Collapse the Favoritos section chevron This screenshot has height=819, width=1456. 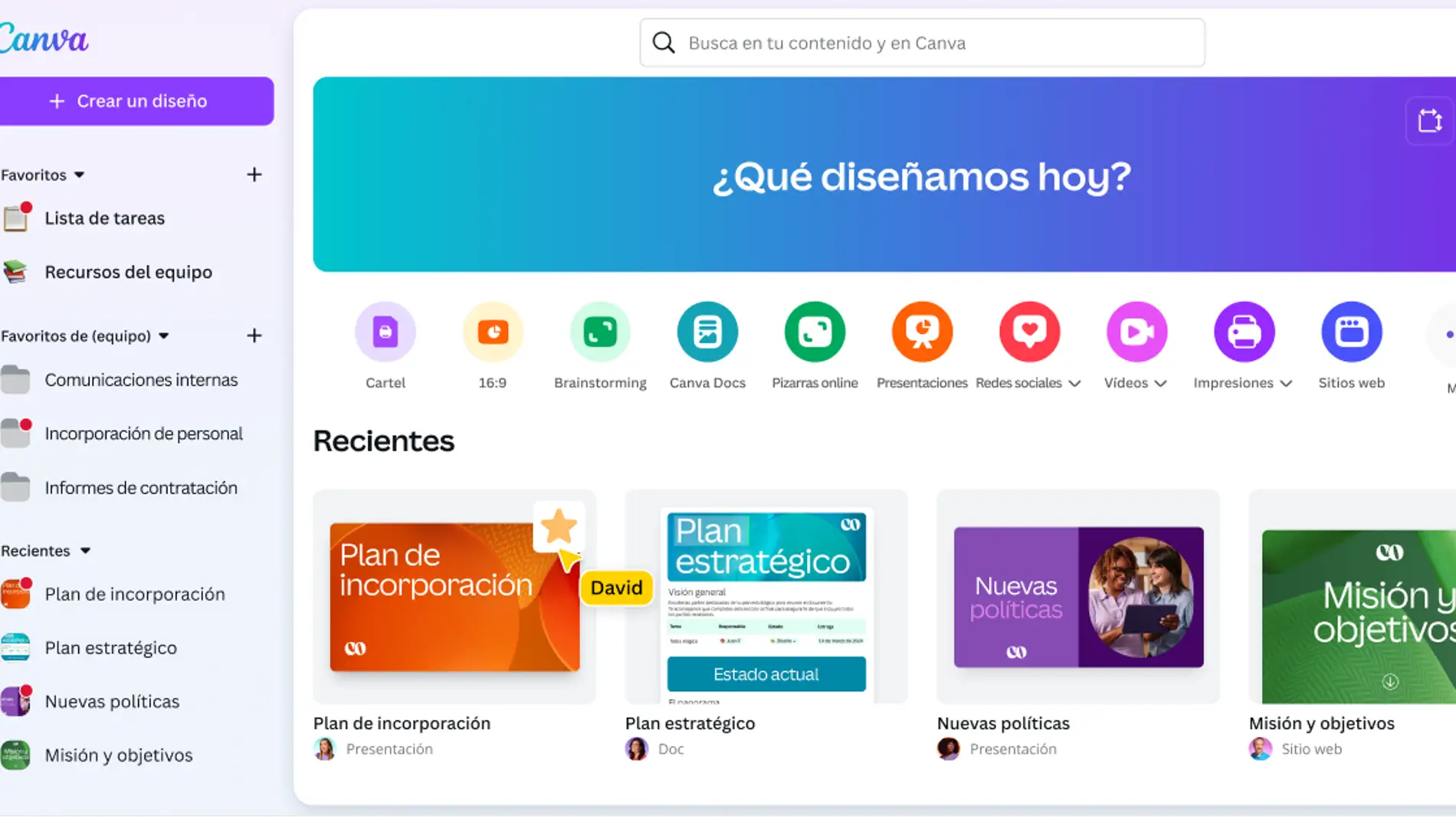(x=80, y=174)
